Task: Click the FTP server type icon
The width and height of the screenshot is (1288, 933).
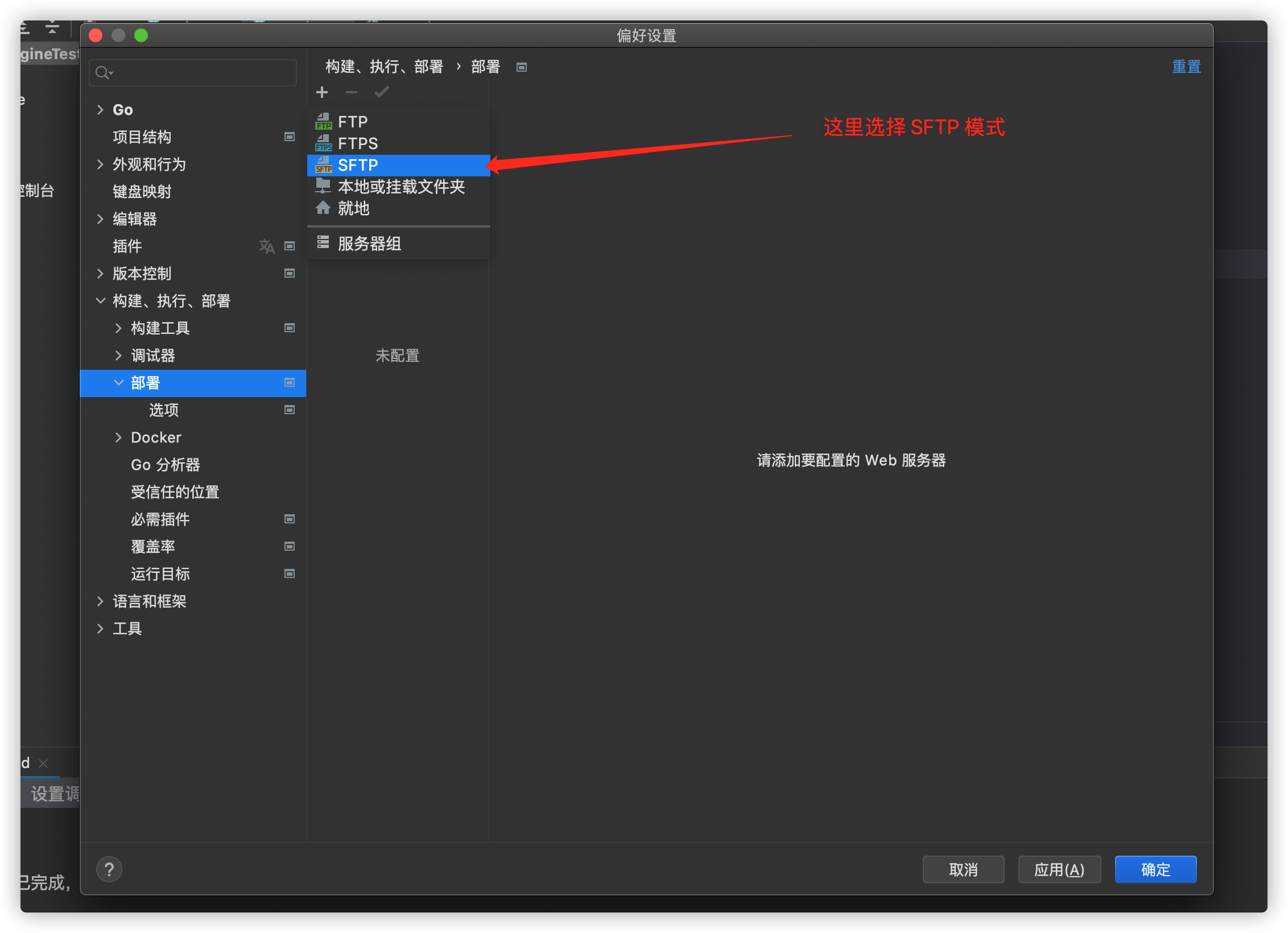Action: tap(323, 122)
